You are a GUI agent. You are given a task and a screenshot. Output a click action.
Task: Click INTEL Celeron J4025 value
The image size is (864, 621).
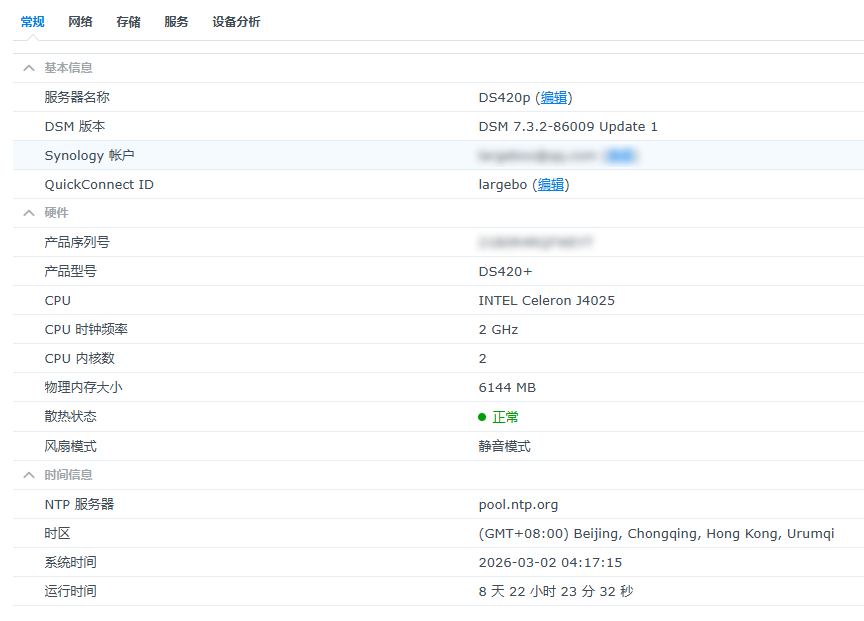click(x=547, y=301)
